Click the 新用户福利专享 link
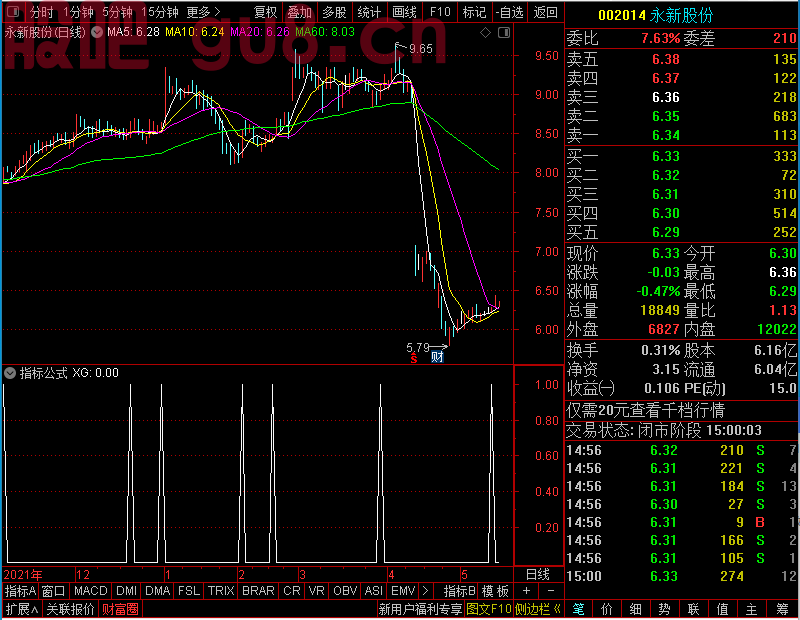Viewport: 800px width, 620px height. [420, 609]
